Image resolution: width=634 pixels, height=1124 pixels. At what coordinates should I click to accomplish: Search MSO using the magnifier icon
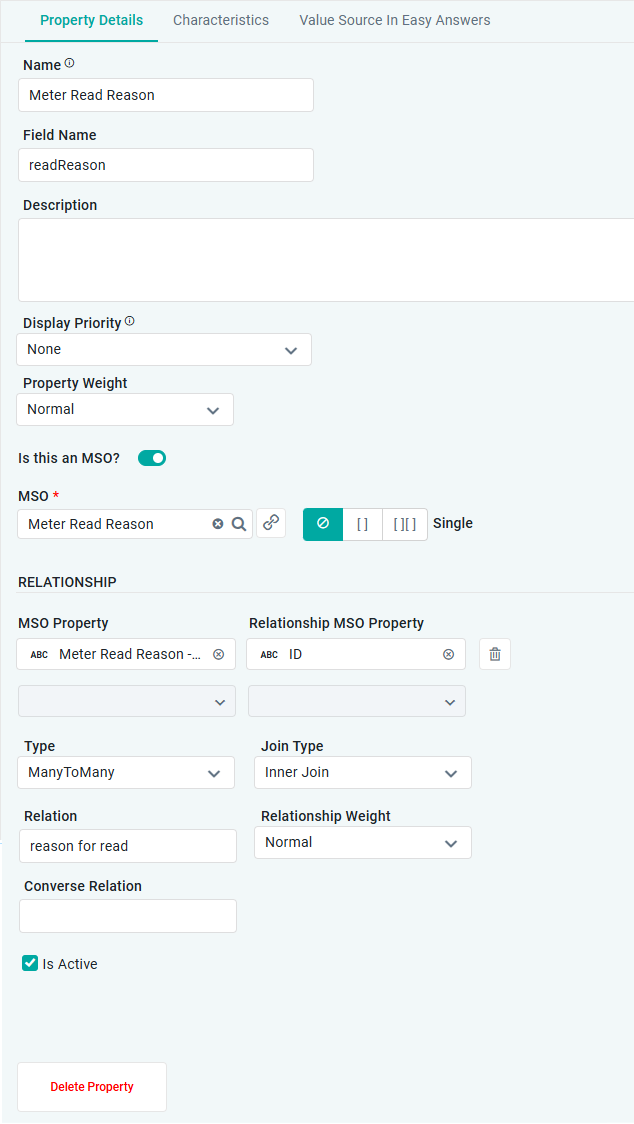239,524
